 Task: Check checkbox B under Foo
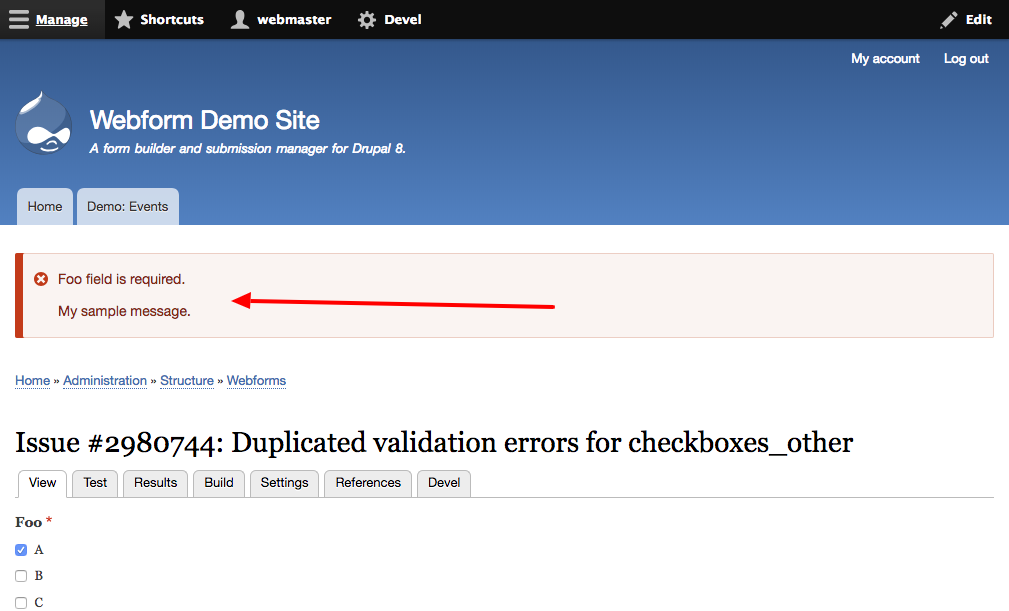[x=21, y=575]
